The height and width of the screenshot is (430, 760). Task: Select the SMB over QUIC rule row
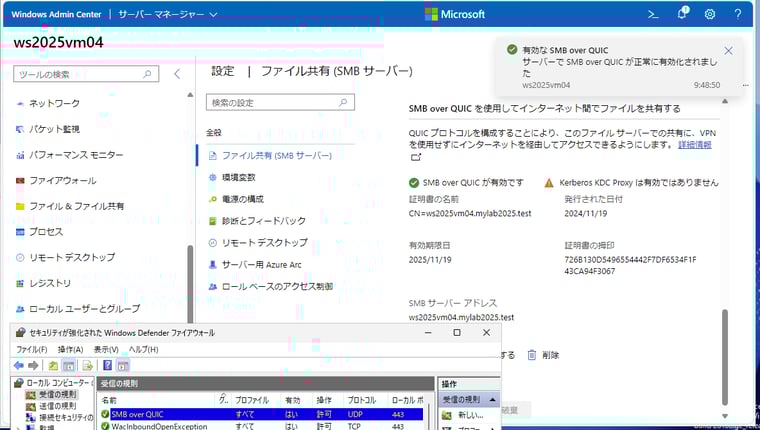click(262, 414)
